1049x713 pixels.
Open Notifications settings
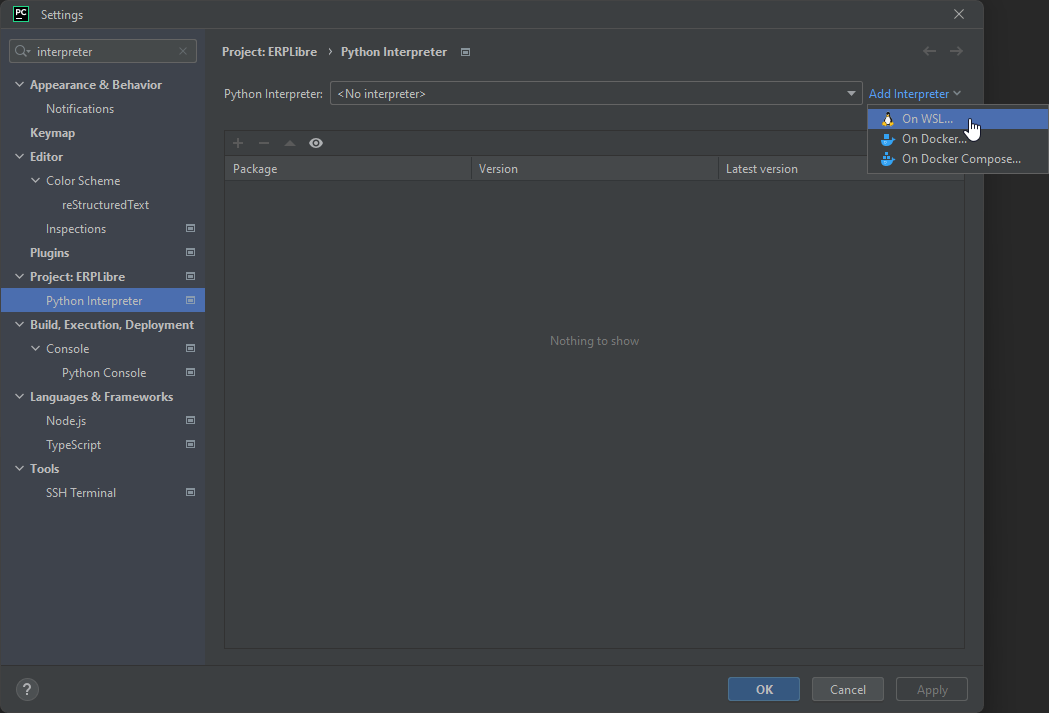[x=80, y=108]
